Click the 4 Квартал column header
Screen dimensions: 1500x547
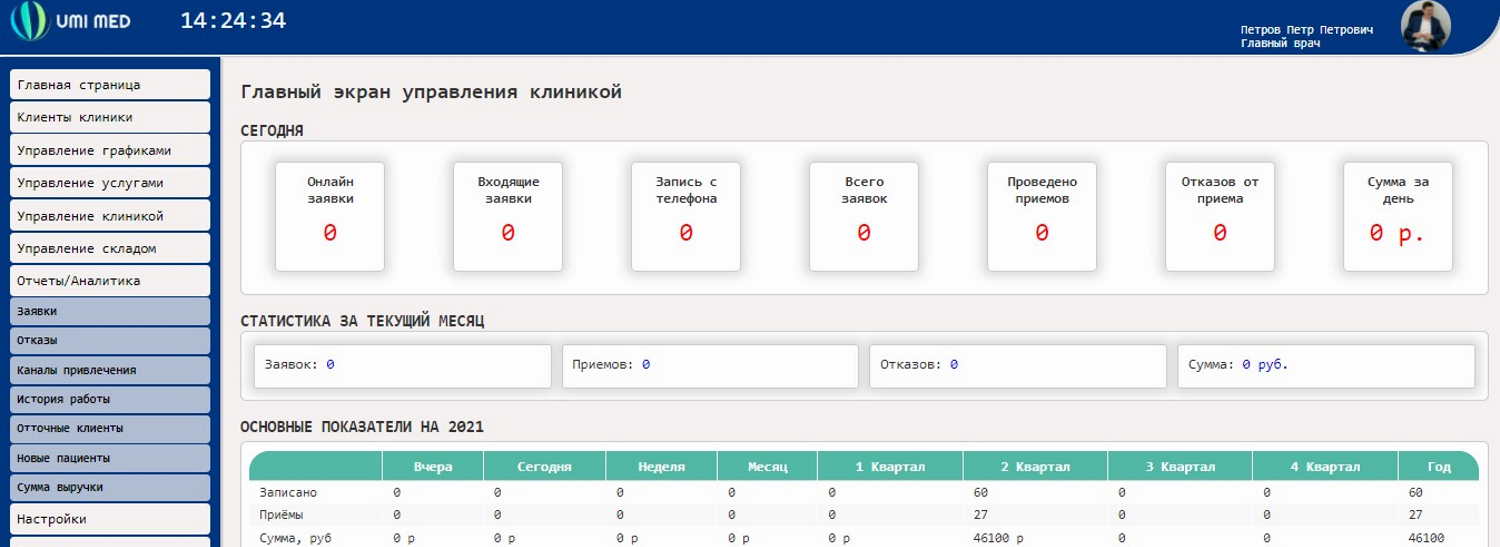[x=1325, y=466]
